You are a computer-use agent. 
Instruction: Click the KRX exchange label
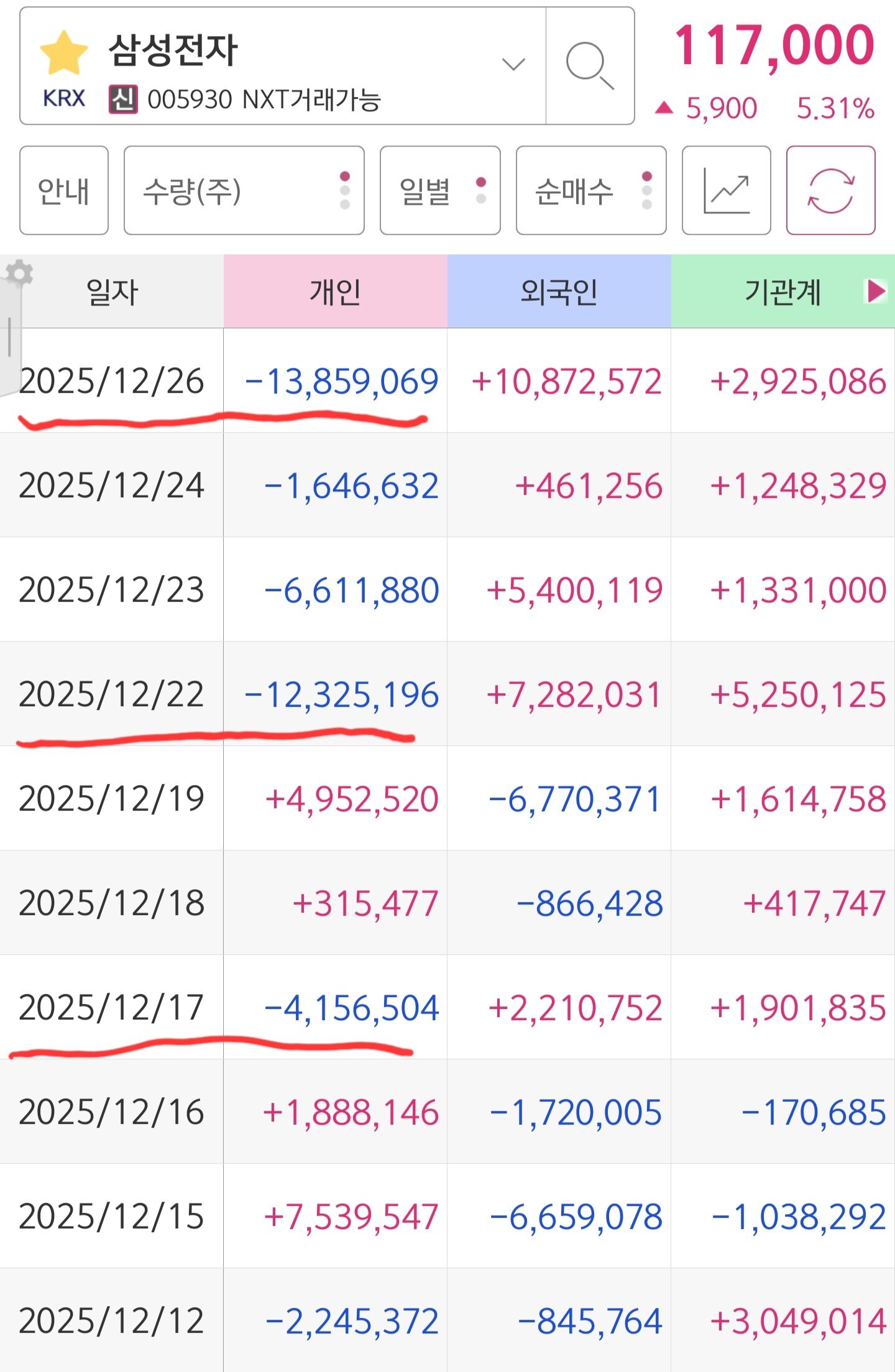[x=63, y=98]
